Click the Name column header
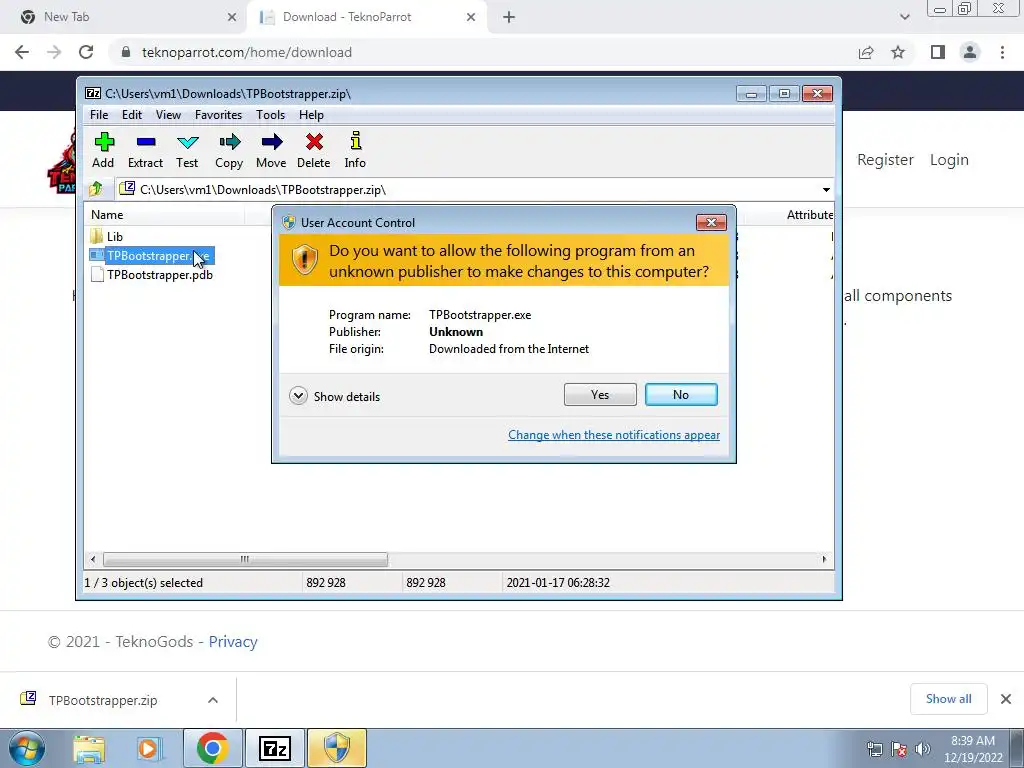The height and width of the screenshot is (768, 1024). [x=165, y=215]
